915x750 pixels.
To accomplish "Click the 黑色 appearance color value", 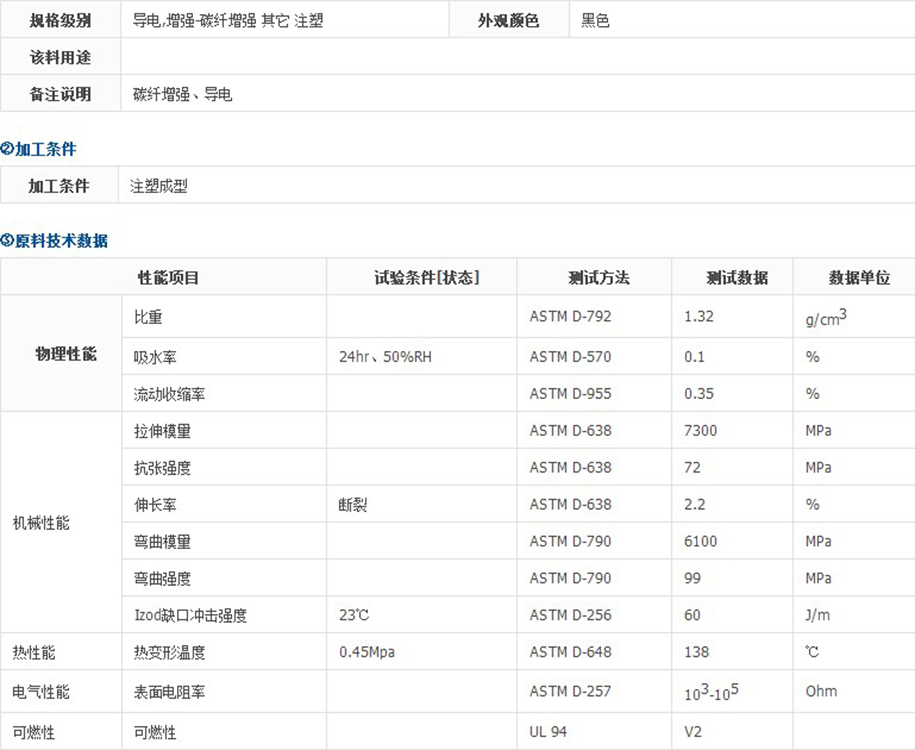I will [596, 20].
